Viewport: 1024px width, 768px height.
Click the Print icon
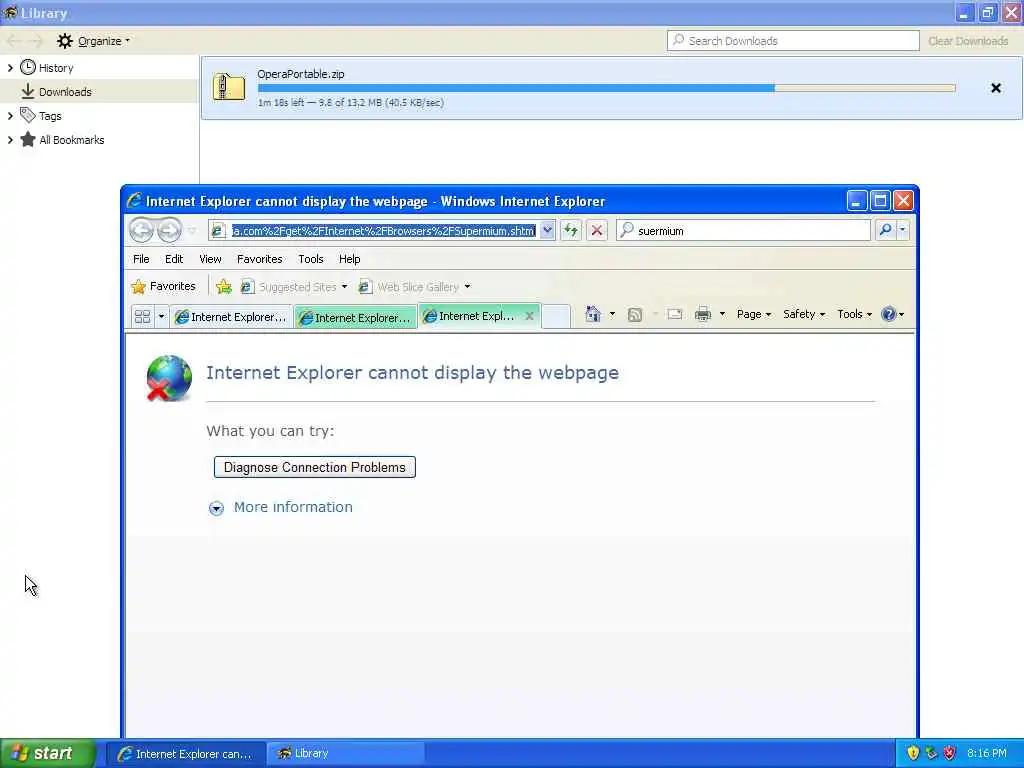703,314
